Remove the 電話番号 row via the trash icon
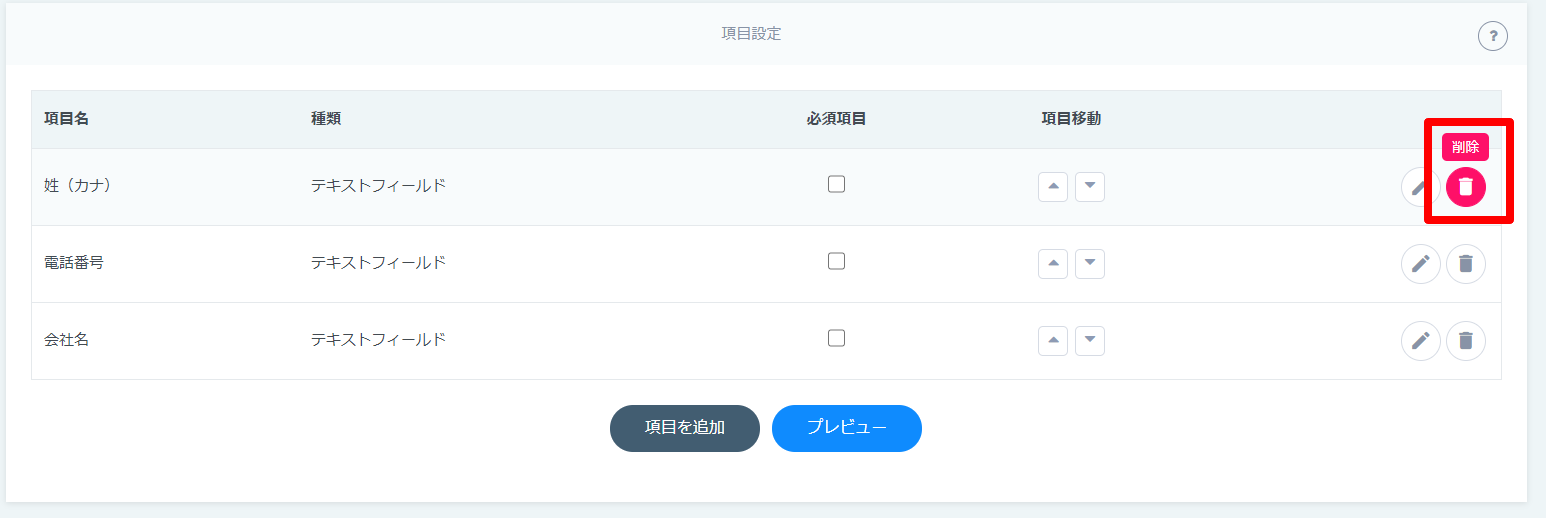The height and width of the screenshot is (518, 1546). click(x=1465, y=264)
